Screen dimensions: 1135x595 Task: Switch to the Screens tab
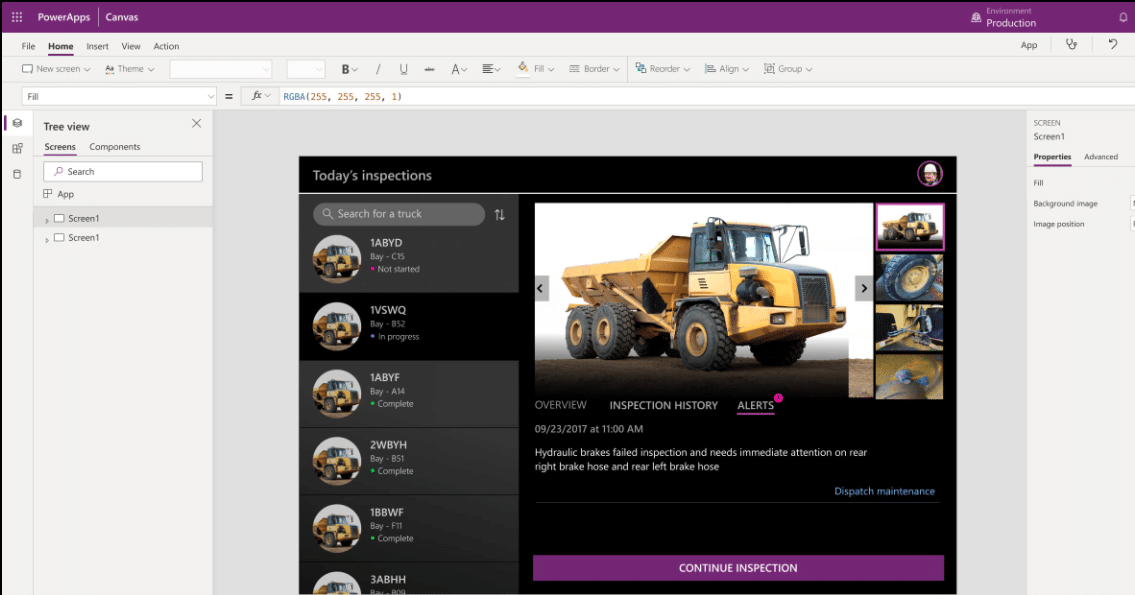pyautogui.click(x=60, y=147)
